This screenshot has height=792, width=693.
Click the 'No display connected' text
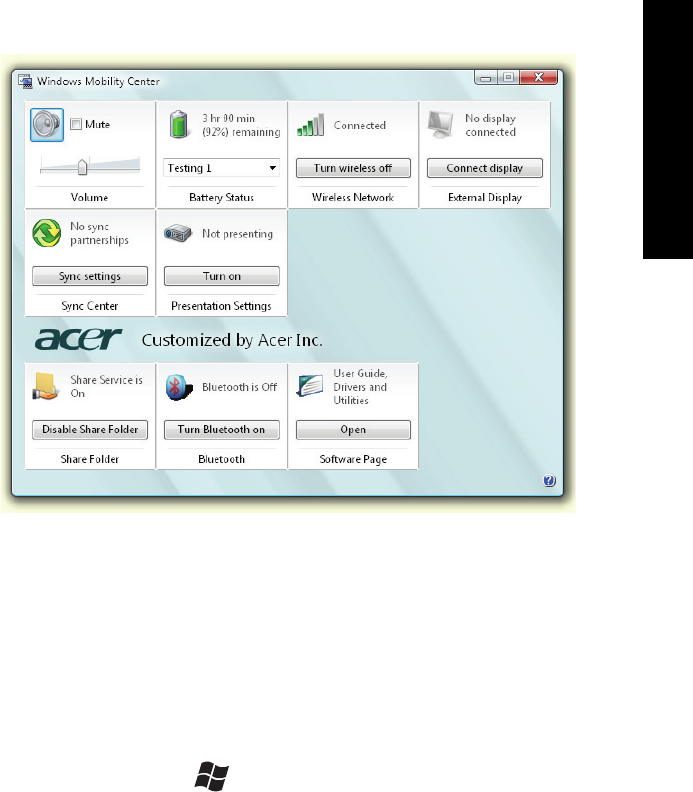pyautogui.click(x=490, y=125)
